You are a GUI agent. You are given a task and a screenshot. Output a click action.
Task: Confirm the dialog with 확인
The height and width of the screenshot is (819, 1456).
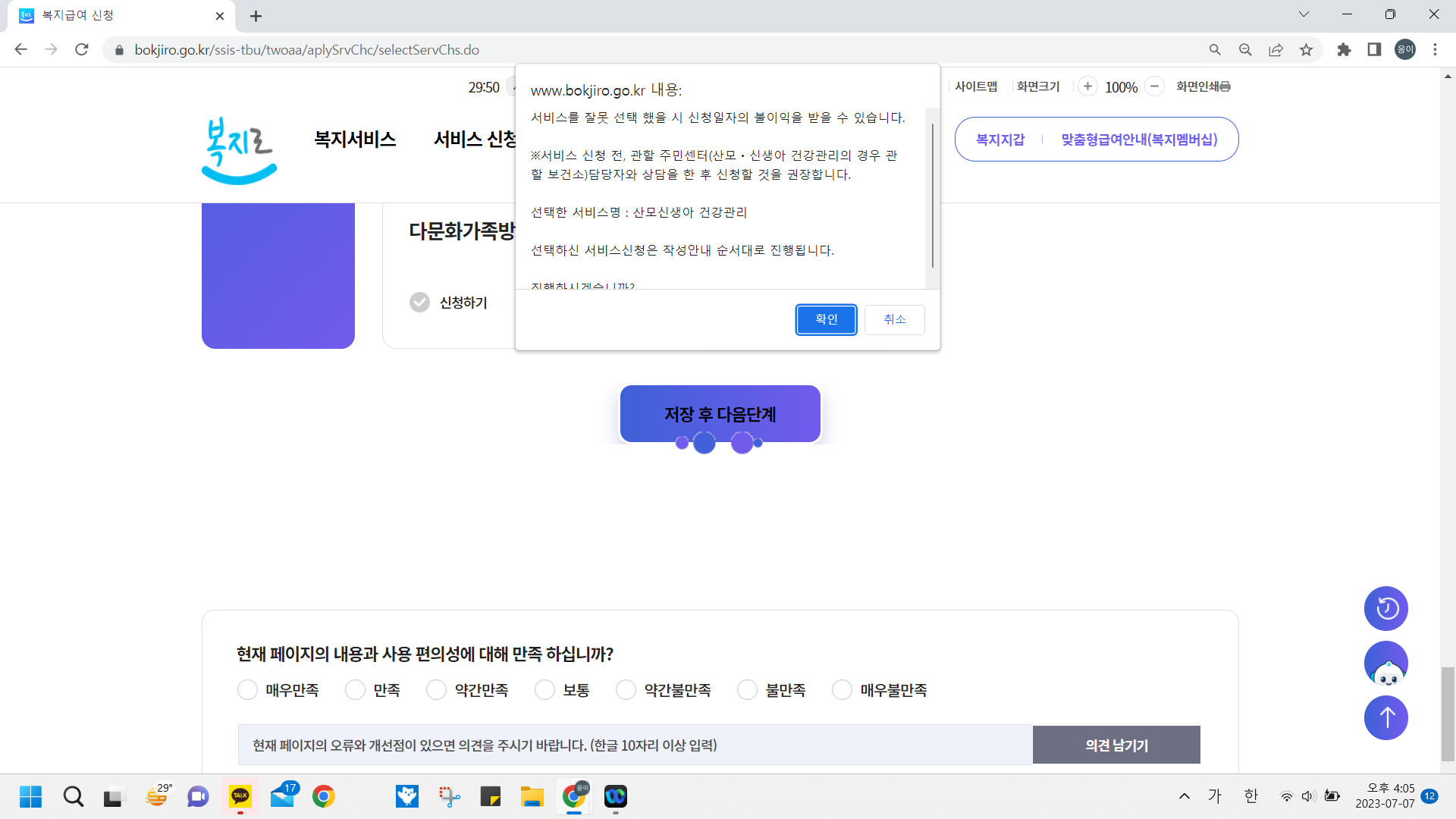826,319
